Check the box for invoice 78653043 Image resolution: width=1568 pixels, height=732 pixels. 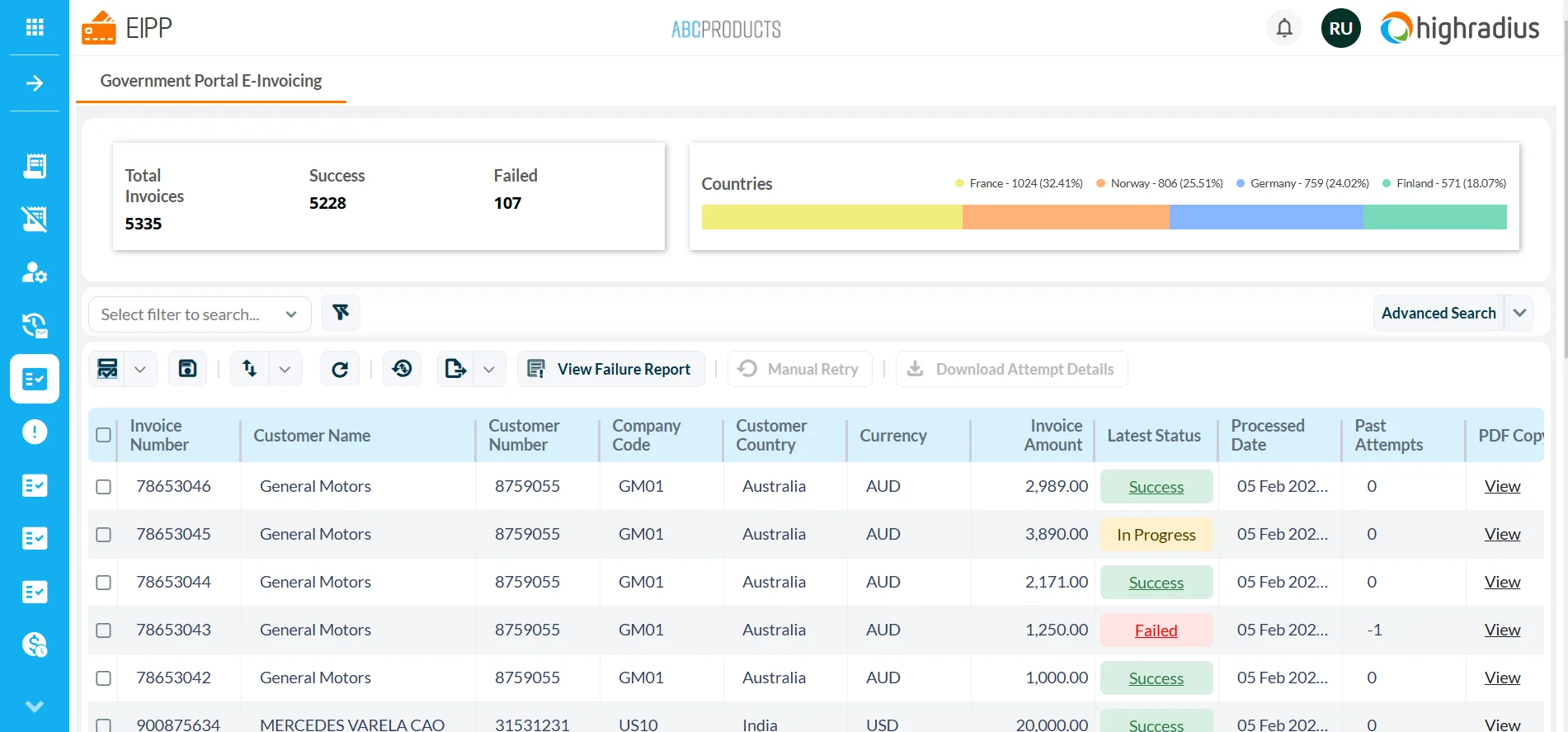pyautogui.click(x=103, y=630)
